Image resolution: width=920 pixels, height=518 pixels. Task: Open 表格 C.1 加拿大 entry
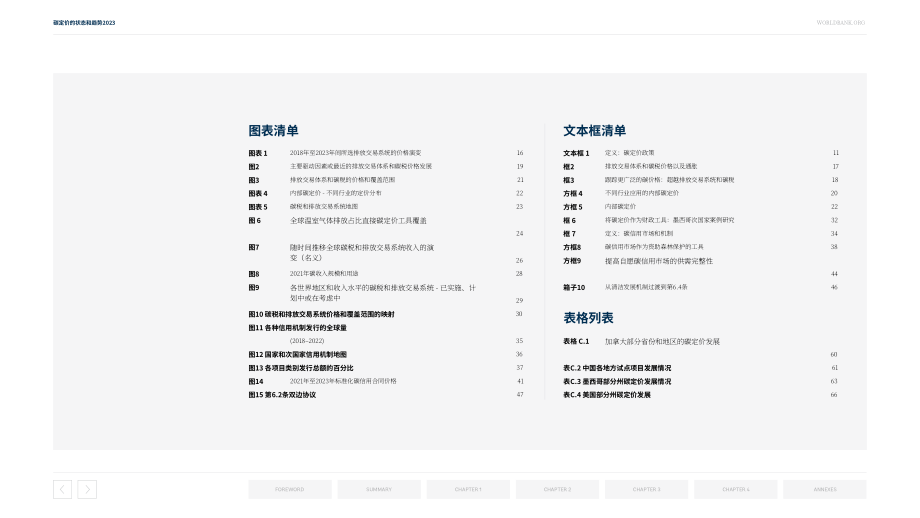(701, 347)
